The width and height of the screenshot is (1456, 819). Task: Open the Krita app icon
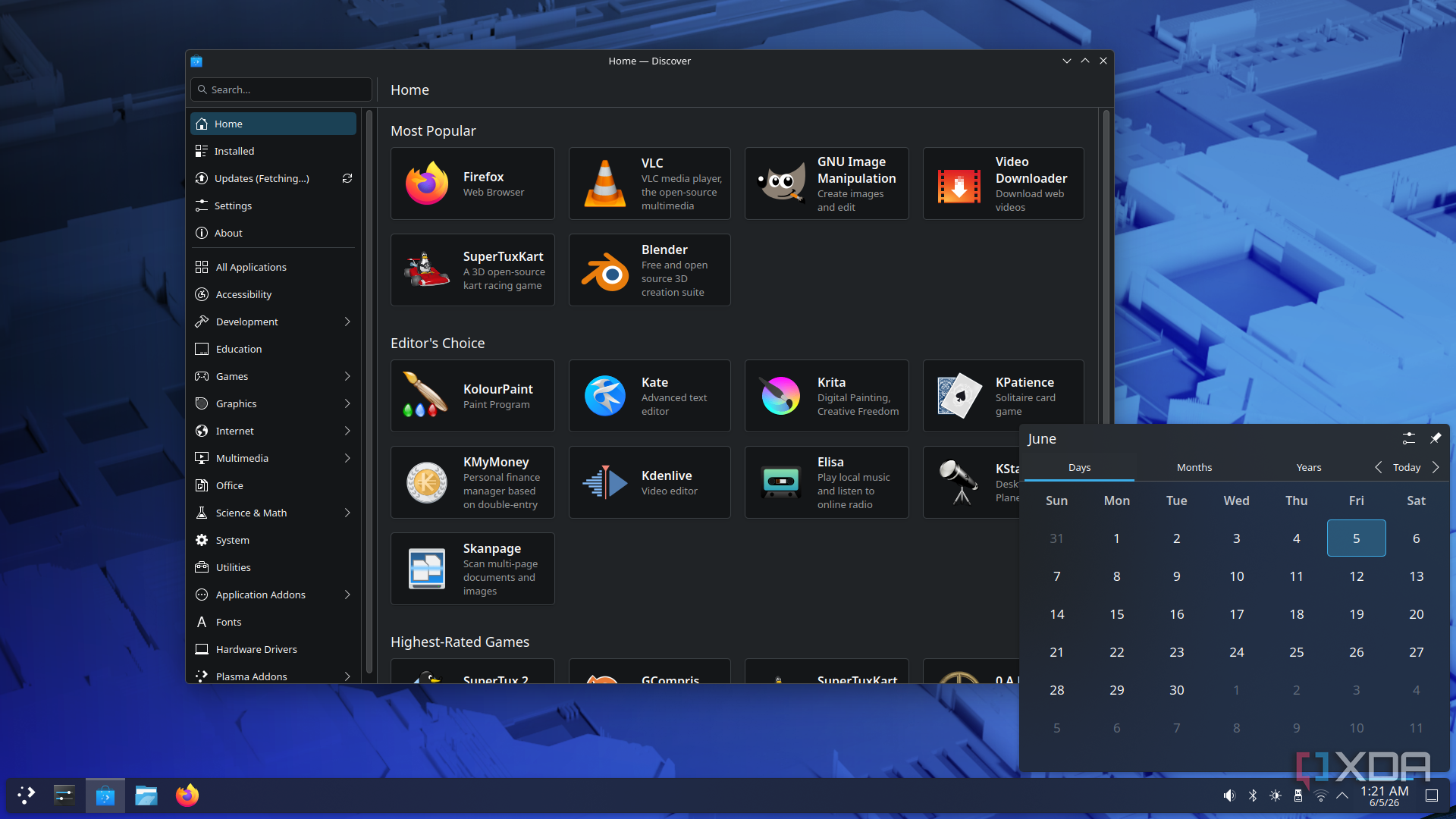781,395
